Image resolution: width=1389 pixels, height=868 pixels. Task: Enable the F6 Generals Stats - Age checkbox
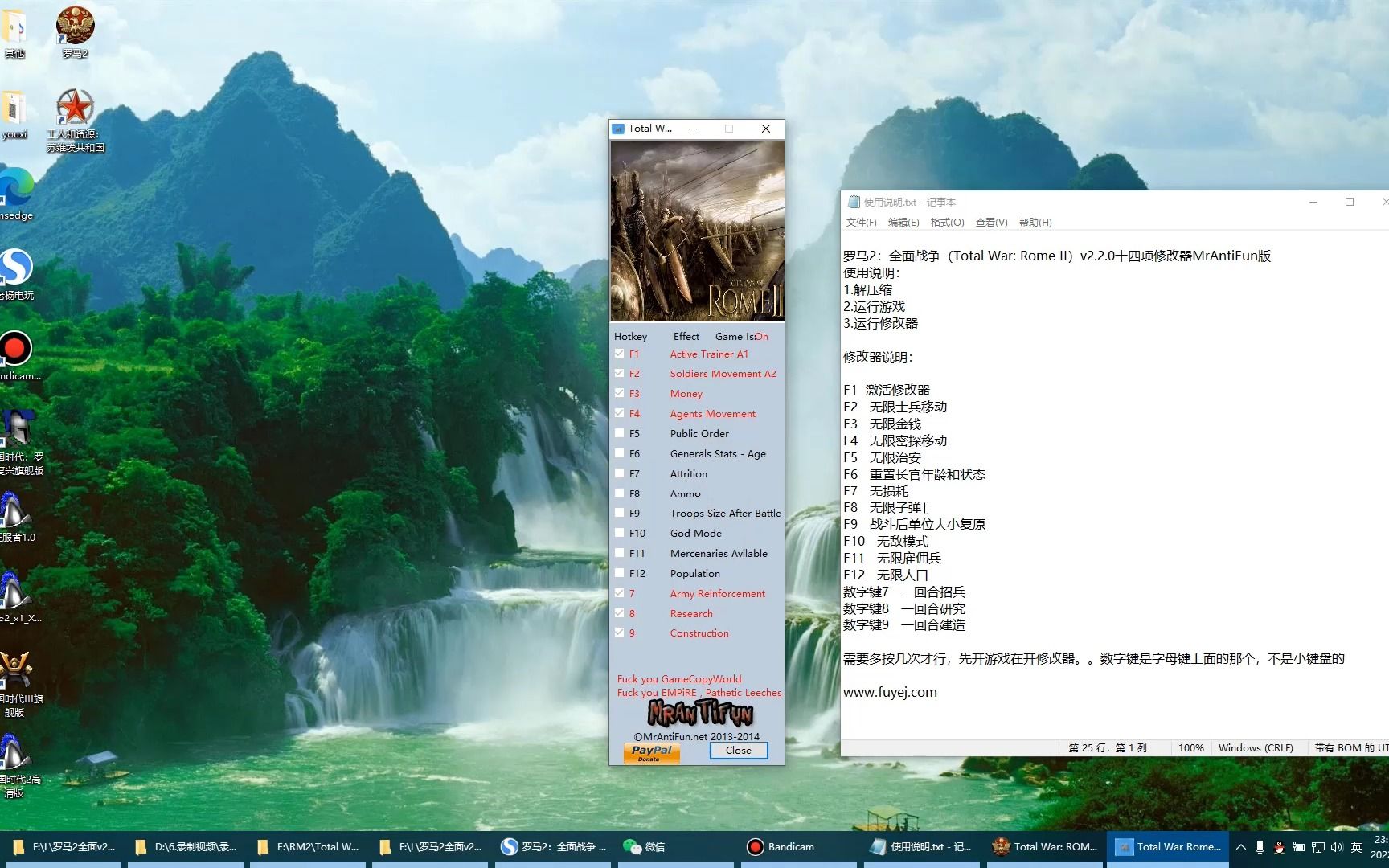point(619,453)
